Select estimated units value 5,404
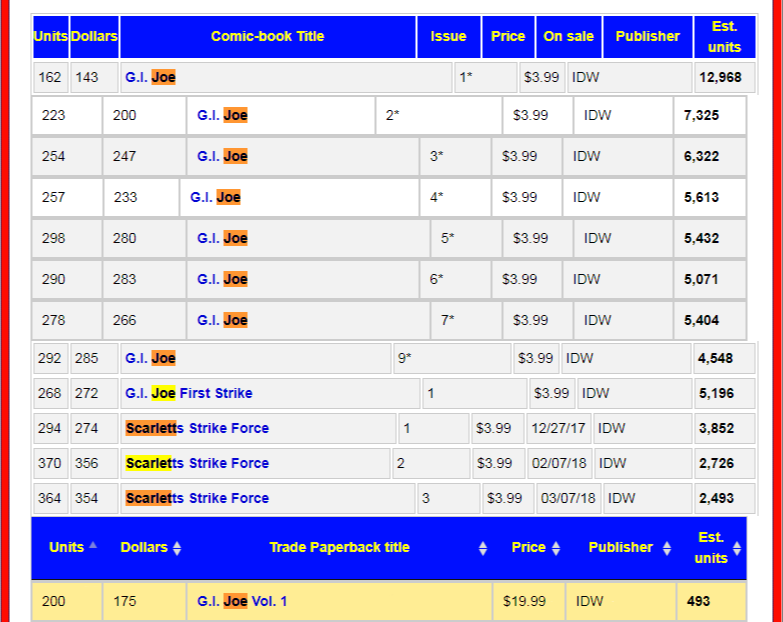783x622 pixels. pyautogui.click(x=701, y=320)
